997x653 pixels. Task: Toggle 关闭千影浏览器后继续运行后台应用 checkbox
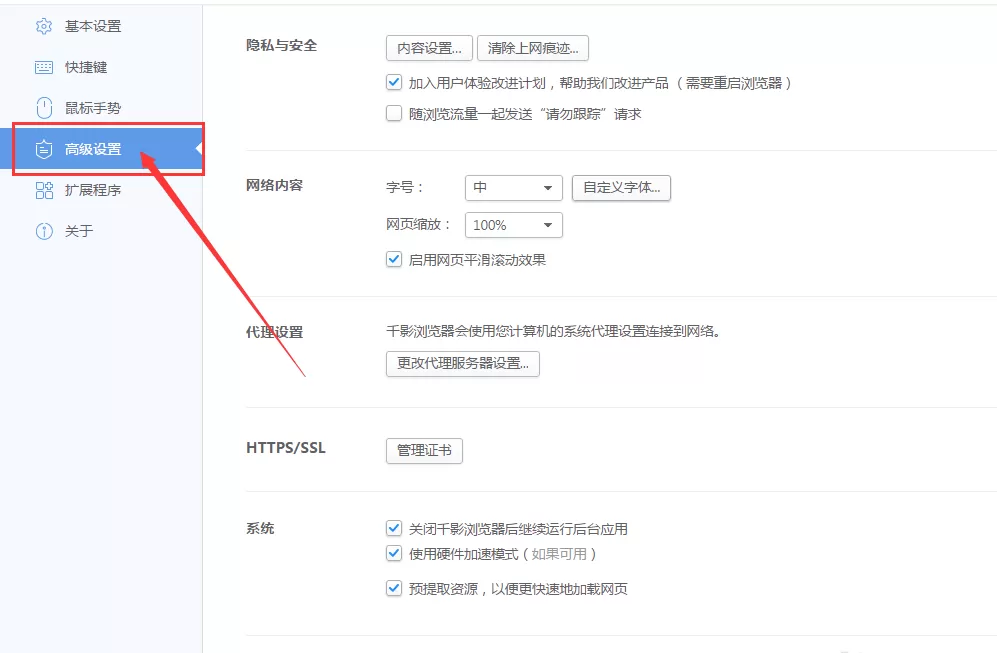point(394,528)
